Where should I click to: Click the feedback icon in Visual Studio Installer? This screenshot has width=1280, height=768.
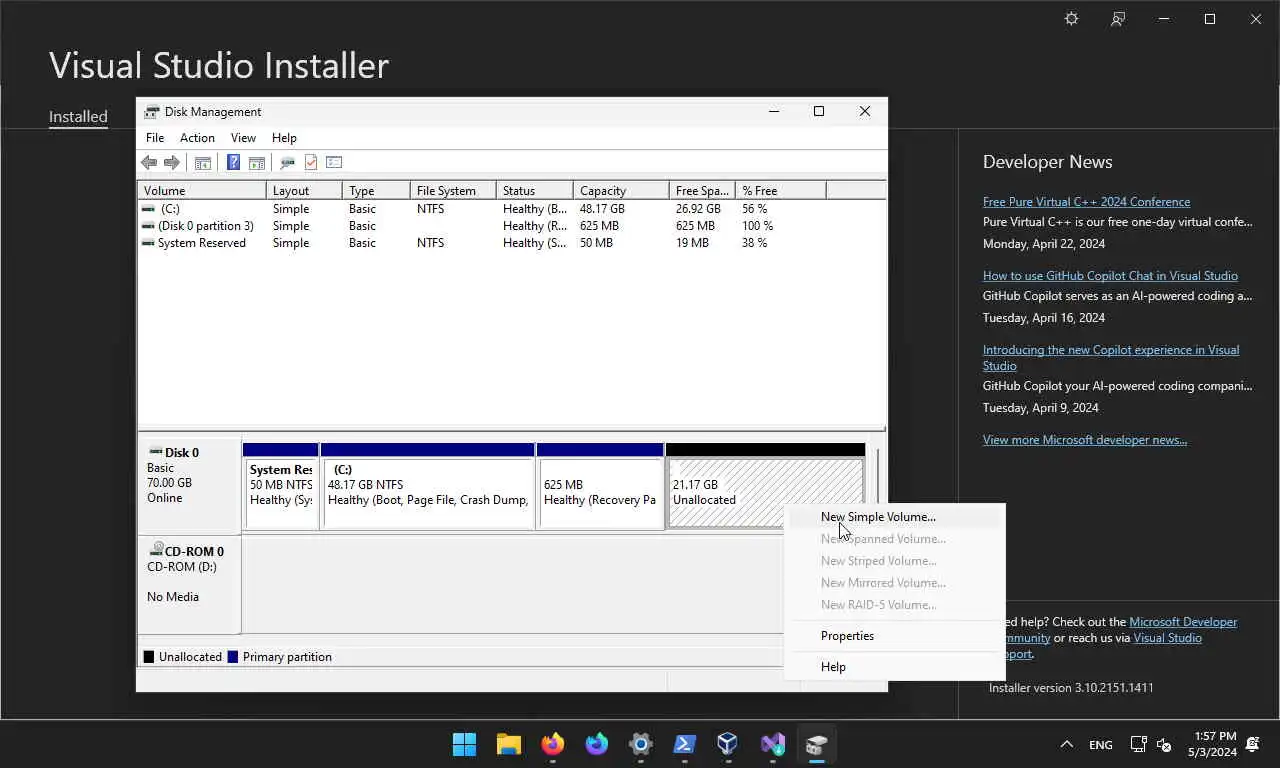tap(1118, 19)
